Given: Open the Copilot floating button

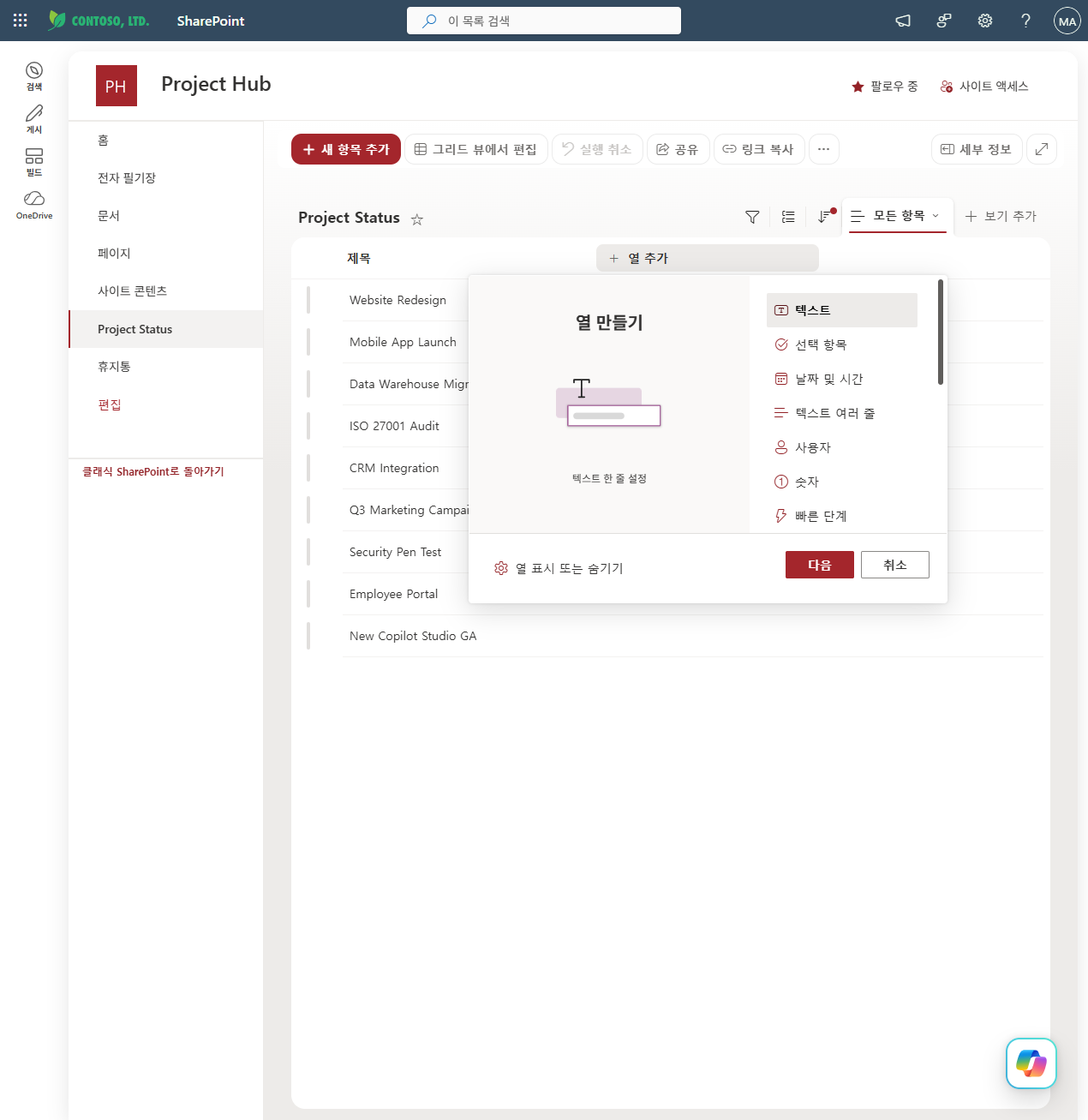Looking at the screenshot, I should point(1031,1063).
